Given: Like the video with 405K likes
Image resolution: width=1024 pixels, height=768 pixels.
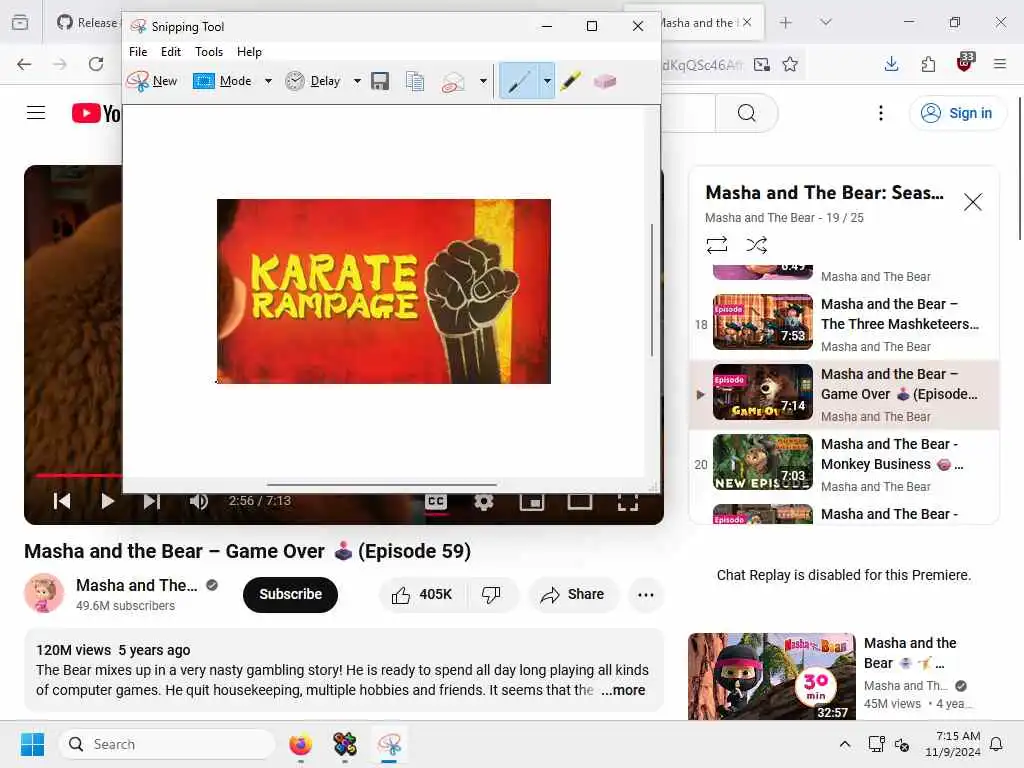Looking at the screenshot, I should coord(422,594).
